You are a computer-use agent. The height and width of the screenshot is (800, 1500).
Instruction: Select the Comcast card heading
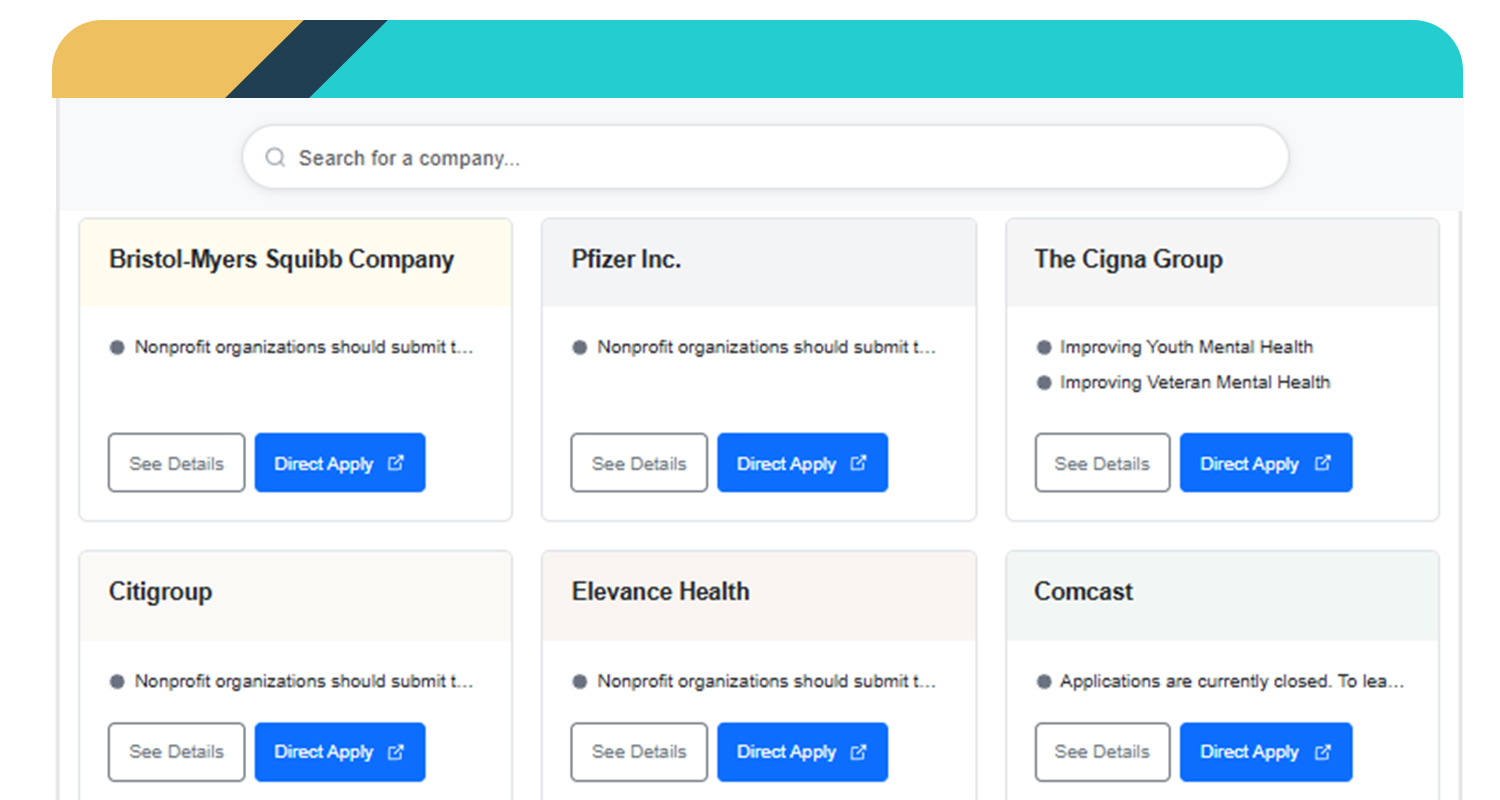click(1083, 592)
